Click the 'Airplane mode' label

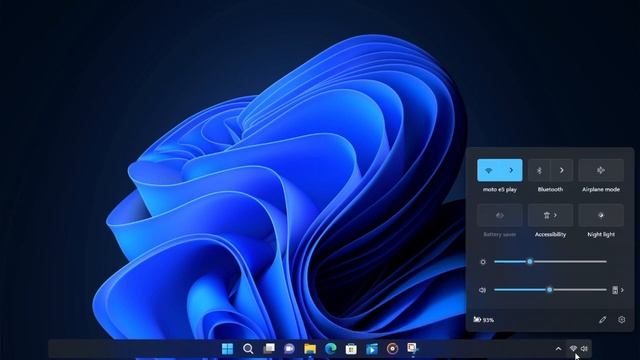point(601,189)
